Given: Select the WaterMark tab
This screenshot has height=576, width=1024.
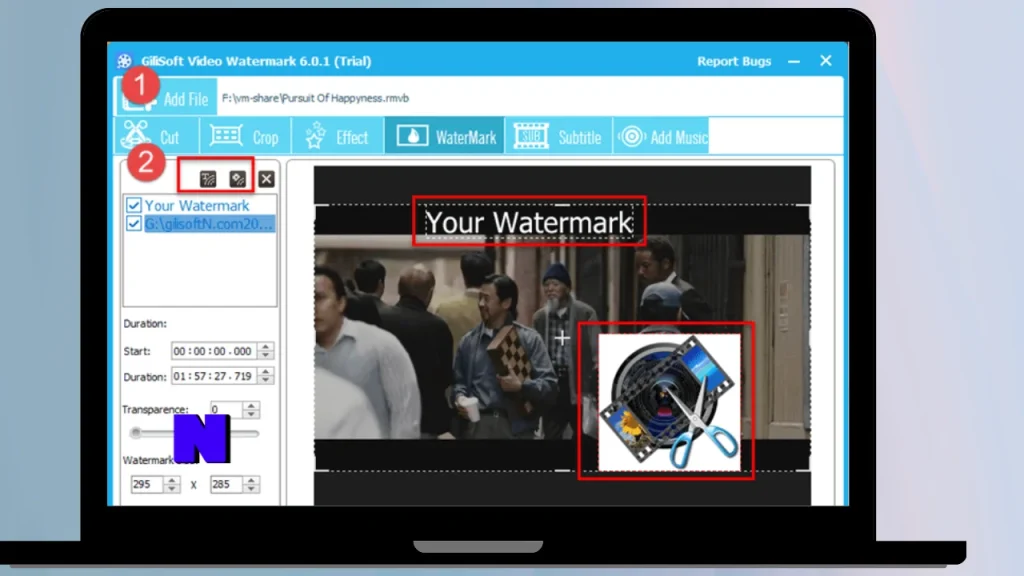Looking at the screenshot, I should tap(444, 136).
